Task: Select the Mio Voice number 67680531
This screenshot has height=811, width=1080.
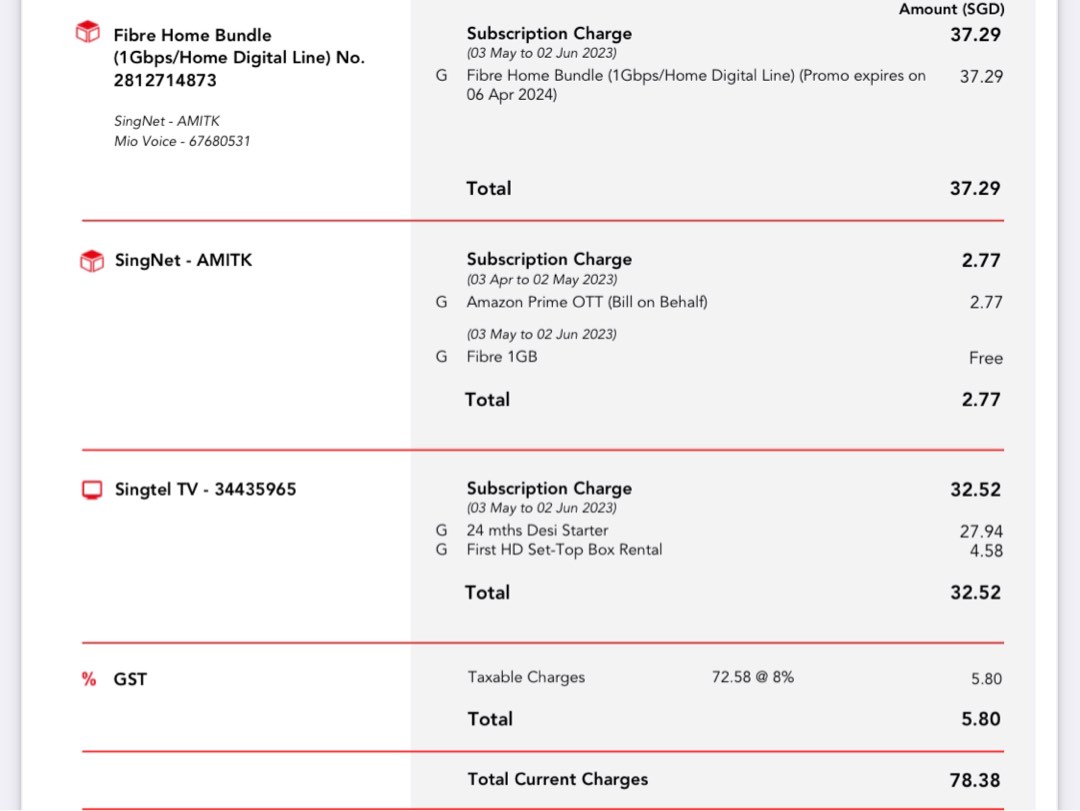Action: (x=182, y=141)
